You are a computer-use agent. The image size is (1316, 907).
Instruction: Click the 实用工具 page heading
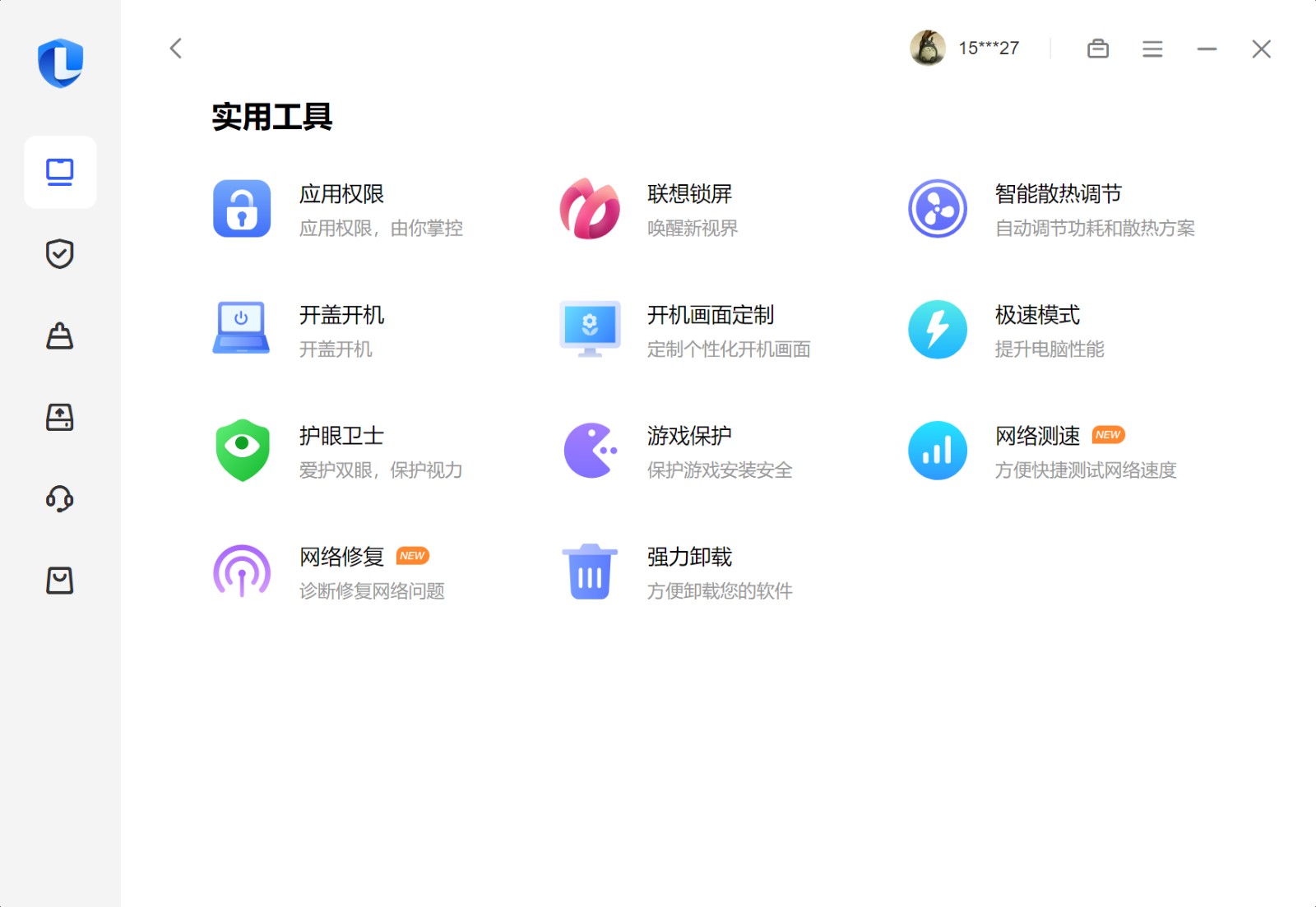(272, 117)
